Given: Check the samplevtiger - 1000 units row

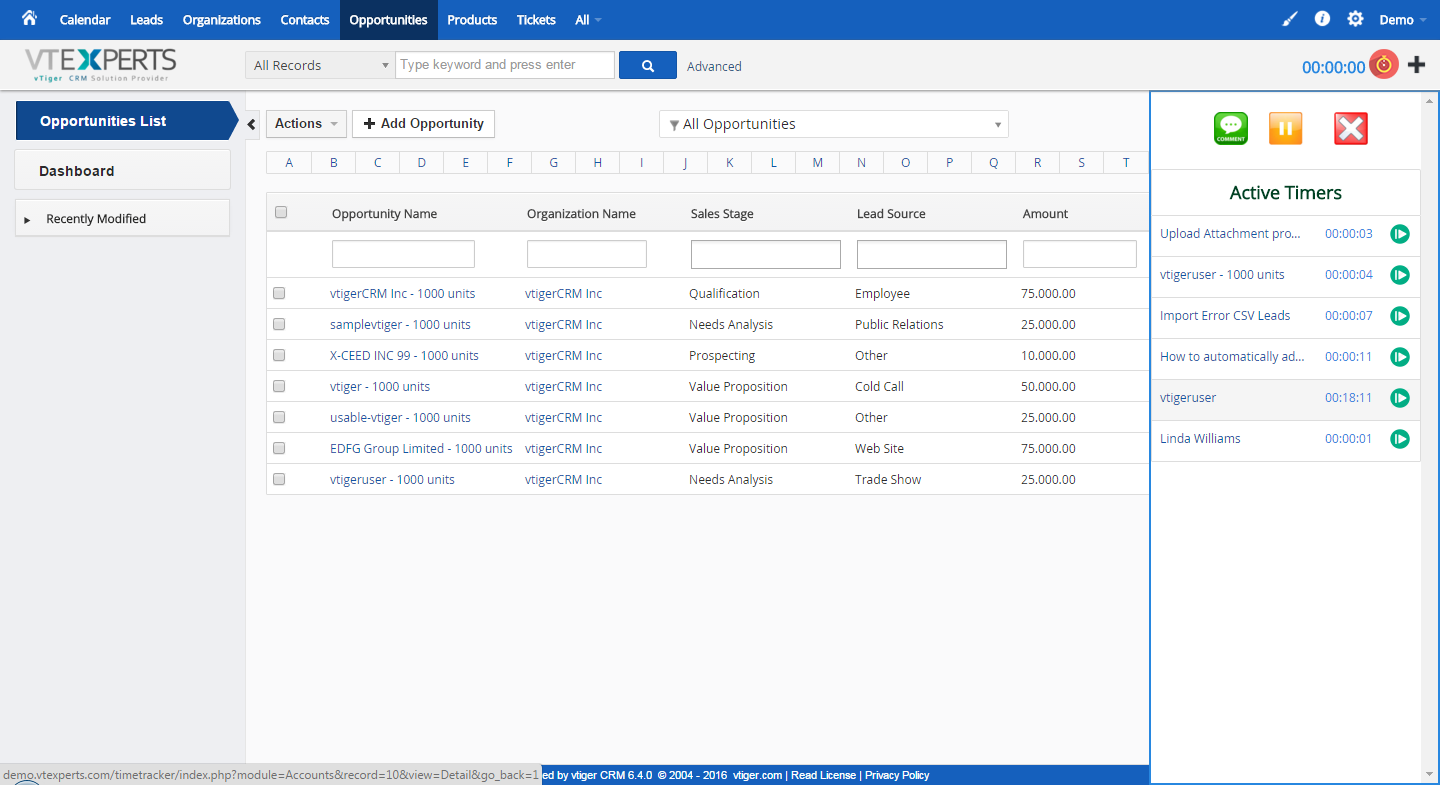Looking at the screenshot, I should coord(279,324).
